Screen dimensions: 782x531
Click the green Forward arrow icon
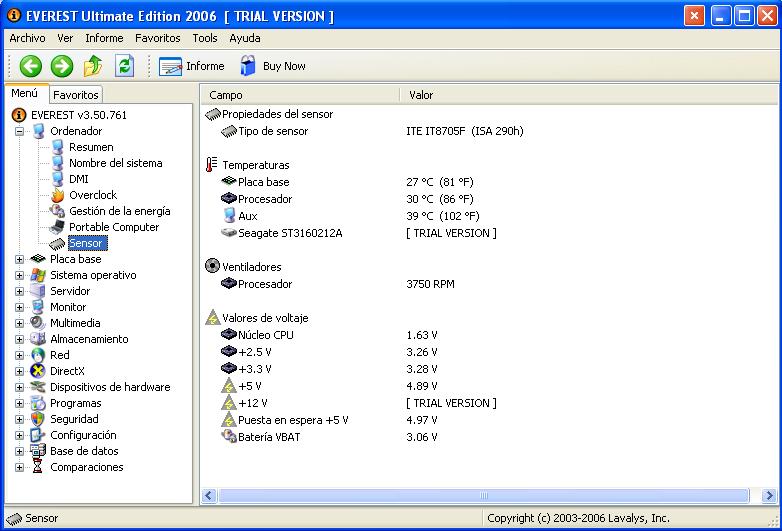click(62, 66)
